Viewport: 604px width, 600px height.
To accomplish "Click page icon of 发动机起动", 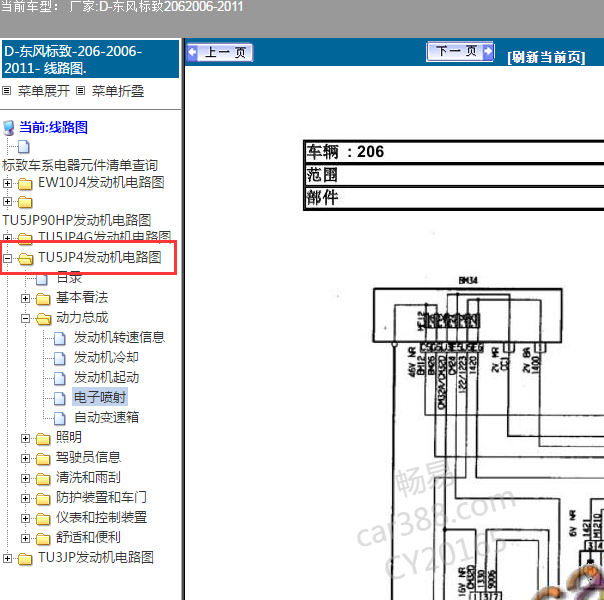I will click(60, 378).
